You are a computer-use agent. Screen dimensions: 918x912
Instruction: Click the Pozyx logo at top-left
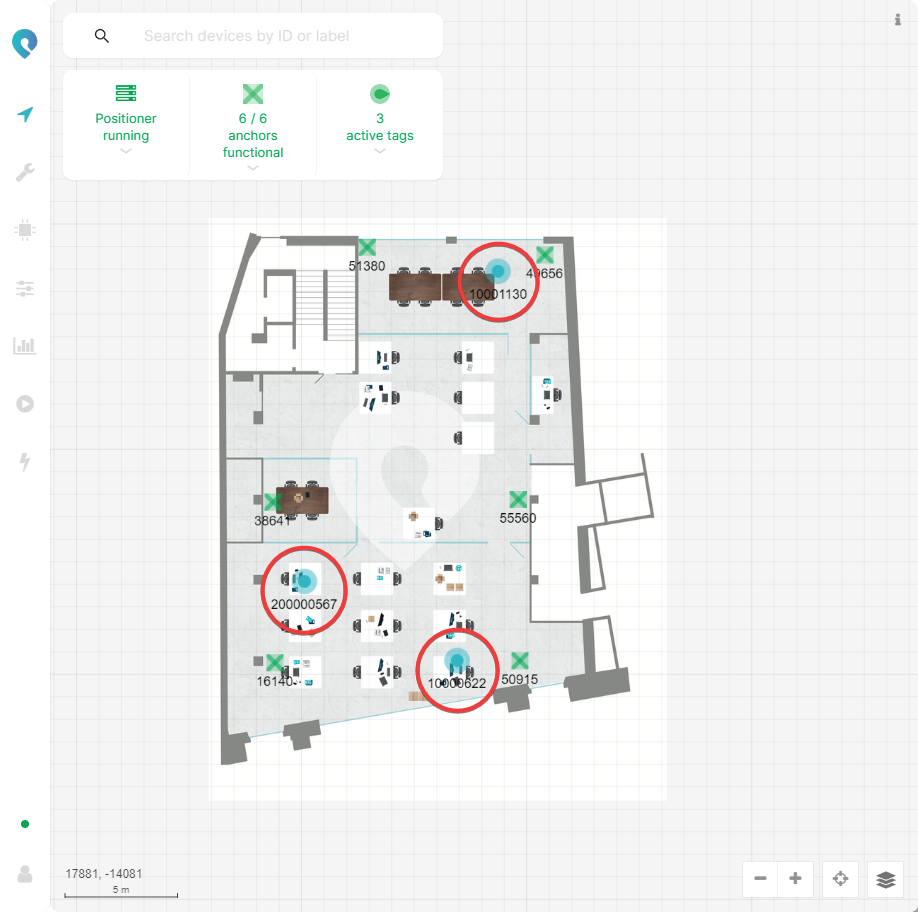25,43
